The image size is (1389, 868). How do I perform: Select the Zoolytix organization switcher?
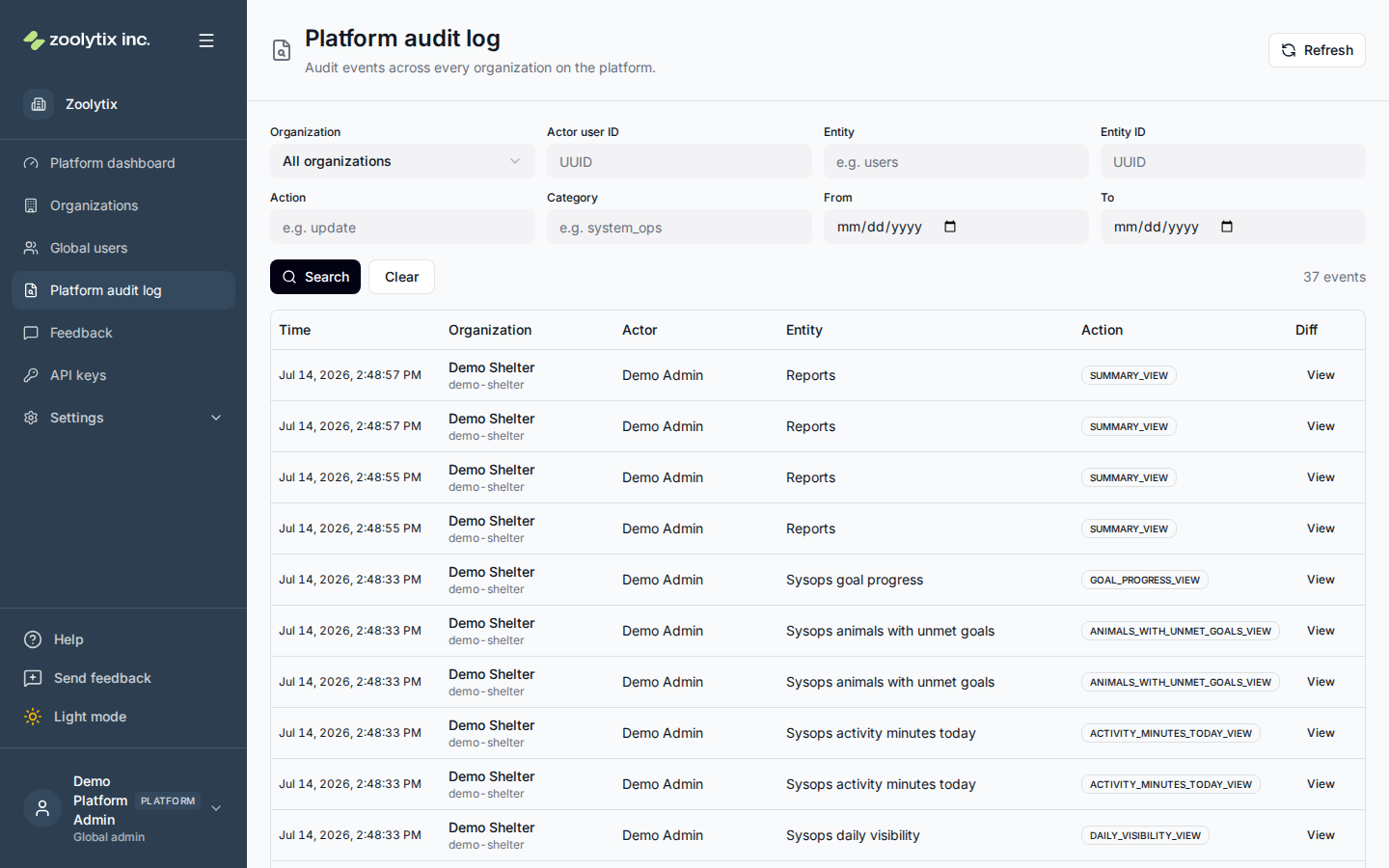[123, 104]
